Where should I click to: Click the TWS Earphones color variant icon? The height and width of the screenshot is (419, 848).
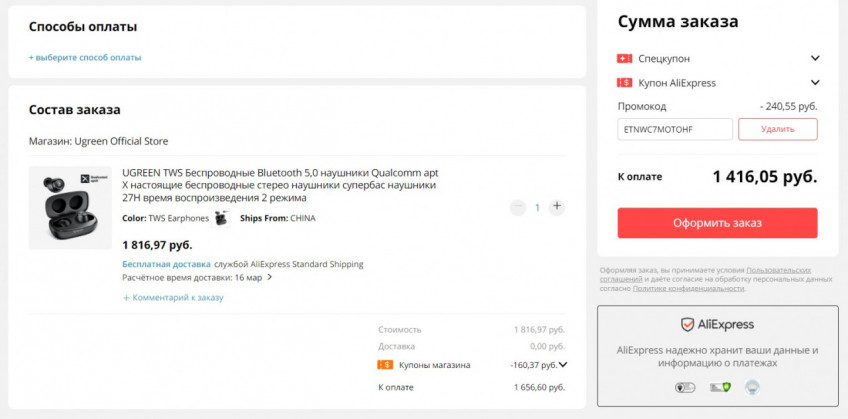pyautogui.click(x=221, y=218)
